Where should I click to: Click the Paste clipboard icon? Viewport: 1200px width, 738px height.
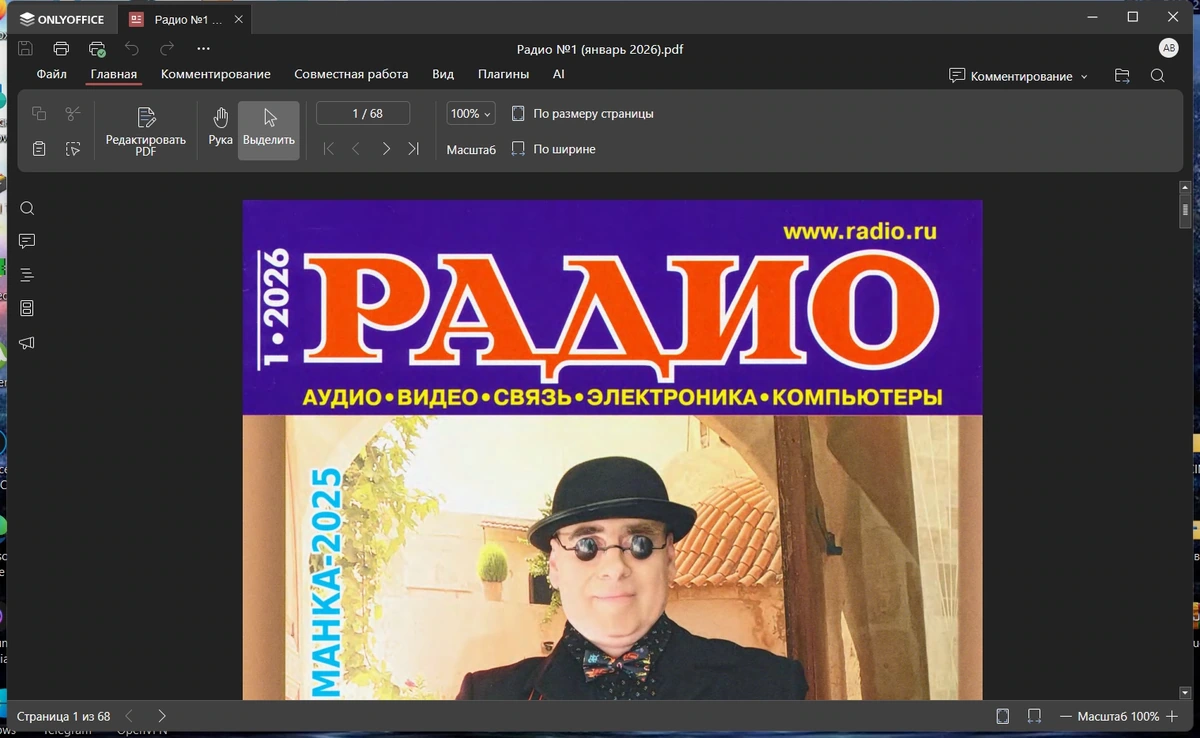(x=39, y=149)
